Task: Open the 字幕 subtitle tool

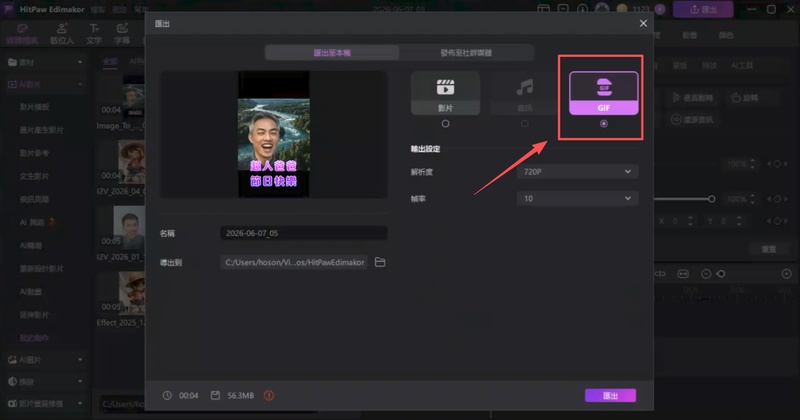Action: point(122,34)
